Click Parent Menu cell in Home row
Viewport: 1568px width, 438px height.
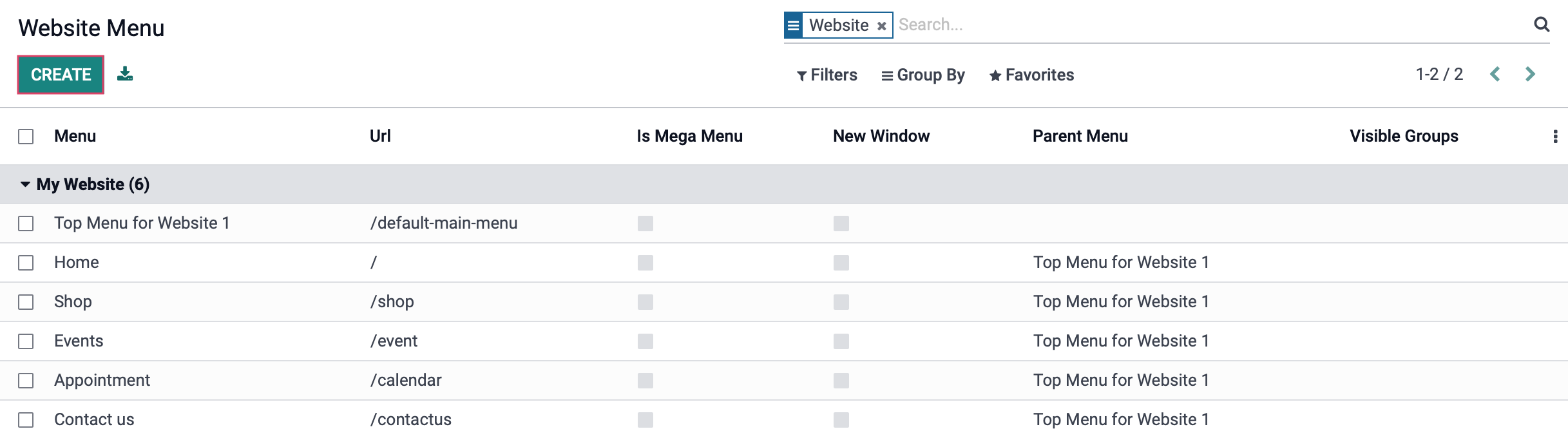pyautogui.click(x=1121, y=262)
